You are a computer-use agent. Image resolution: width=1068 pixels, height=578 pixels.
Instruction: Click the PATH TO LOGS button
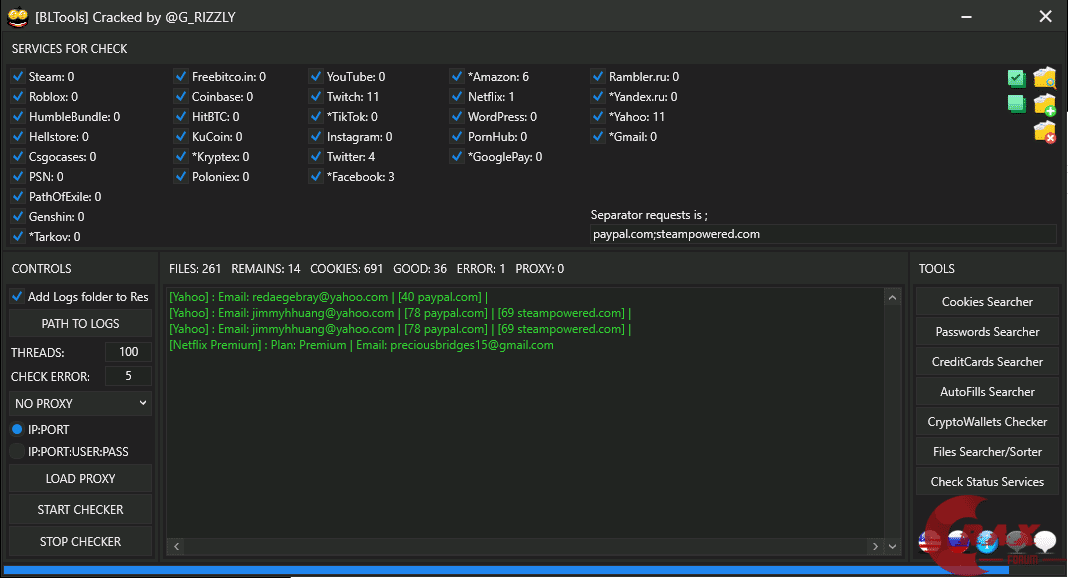pyautogui.click(x=80, y=323)
